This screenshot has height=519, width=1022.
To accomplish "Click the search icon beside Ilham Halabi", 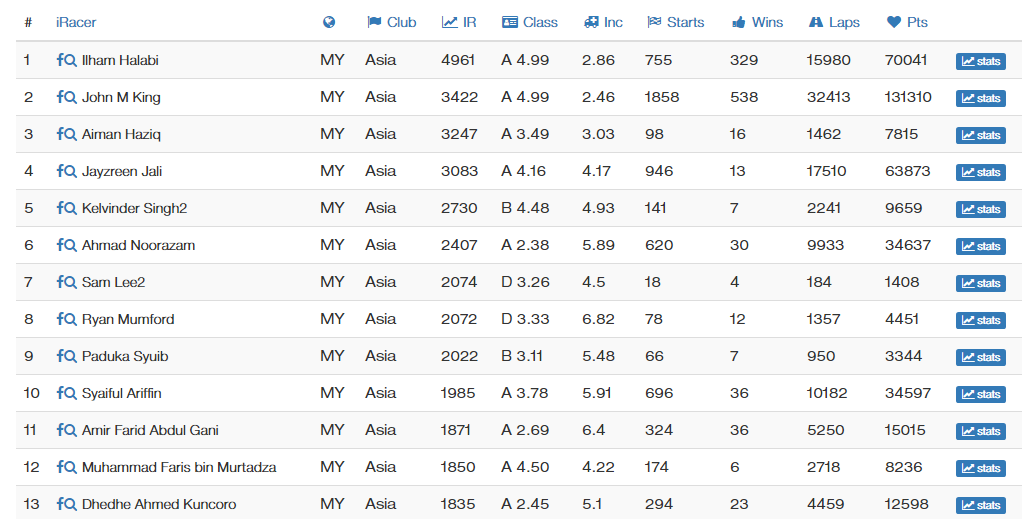I will pos(66,60).
